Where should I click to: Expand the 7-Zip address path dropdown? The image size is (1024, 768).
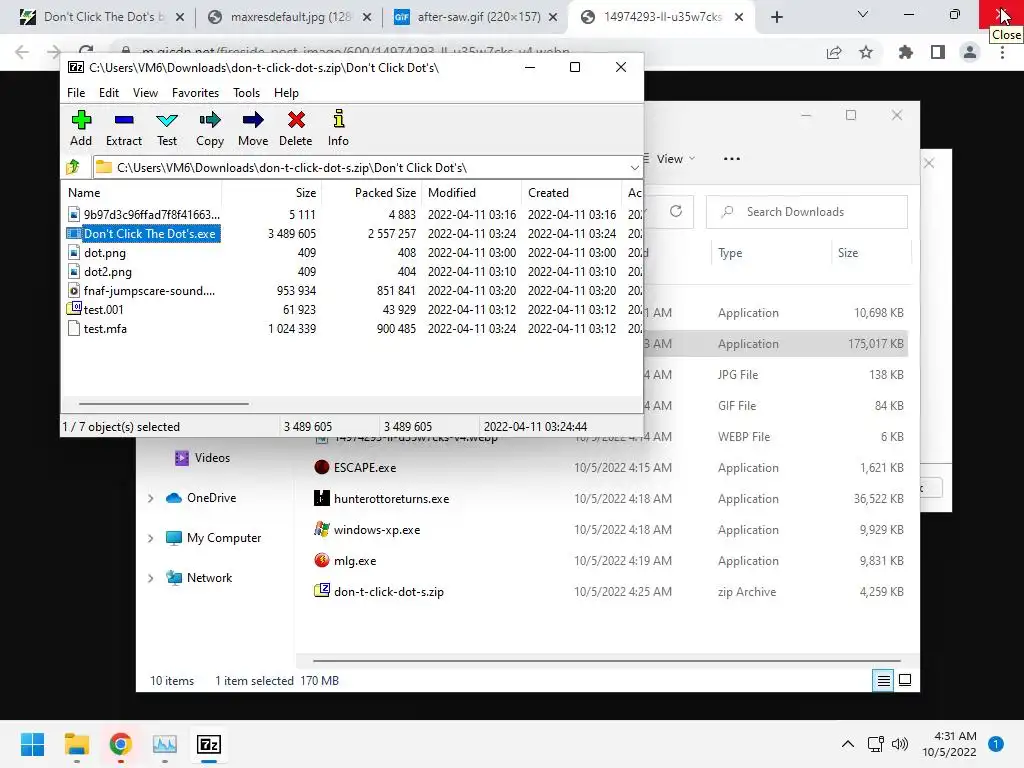point(634,168)
